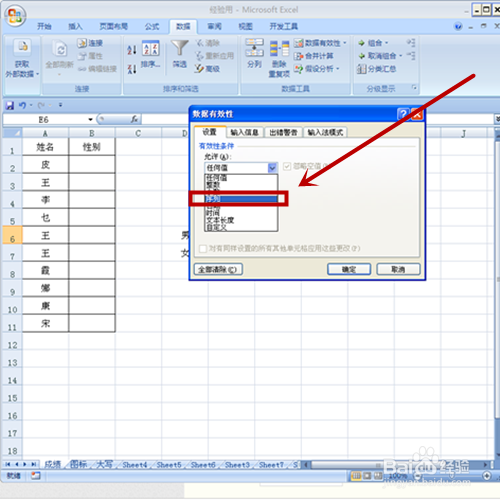This screenshot has height=500, width=500.
Task: Click the 属性 (properties) icon
Action: [82, 56]
